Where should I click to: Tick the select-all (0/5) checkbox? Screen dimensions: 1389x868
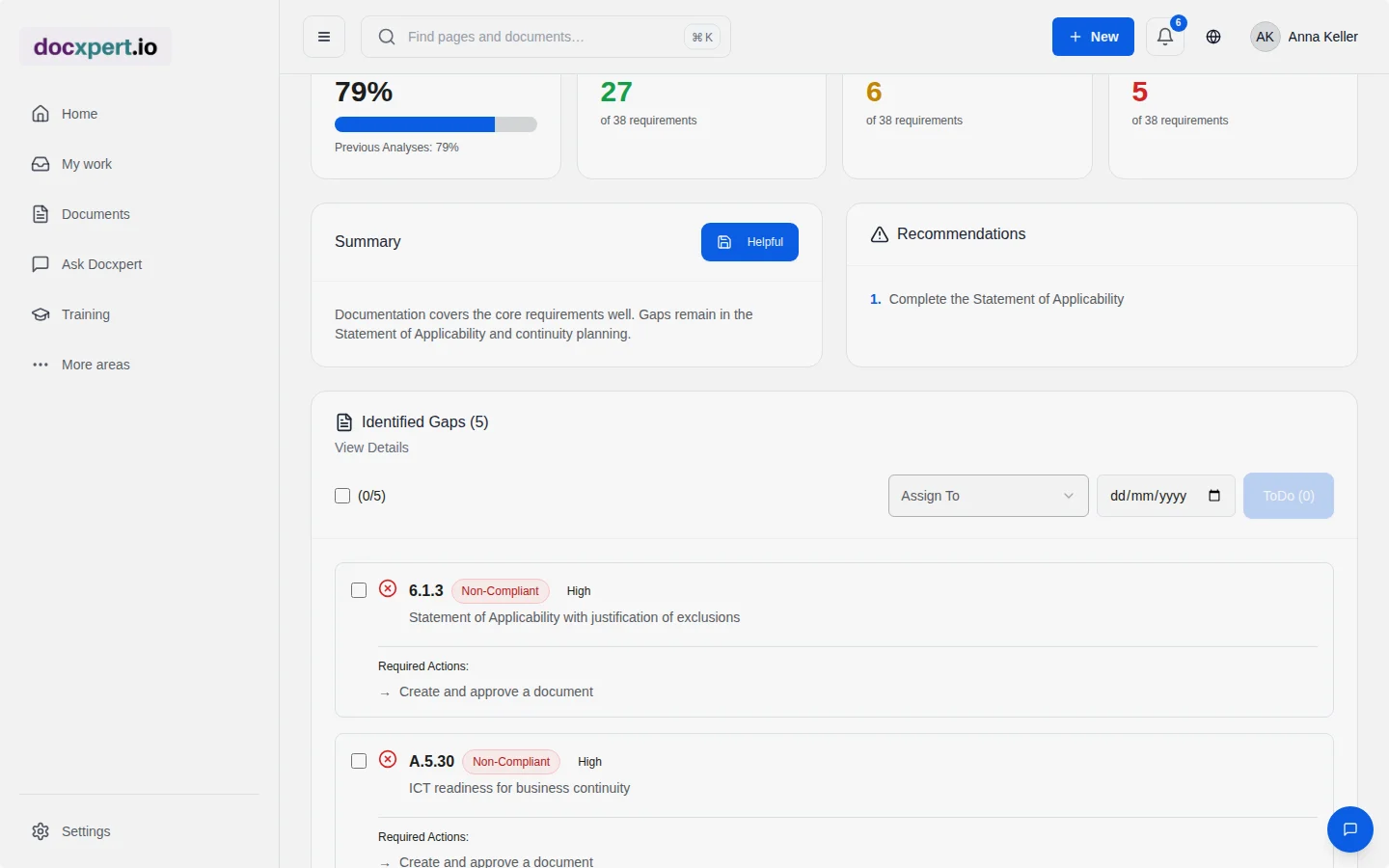click(x=342, y=496)
